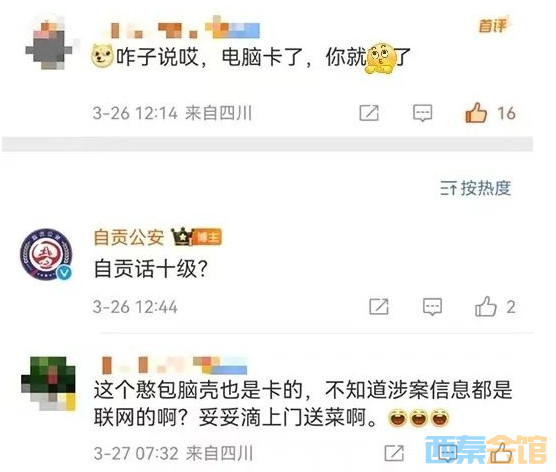The width and height of the screenshot is (556, 472).
Task: Open the 按热度 sort order selector
Action: (476, 188)
